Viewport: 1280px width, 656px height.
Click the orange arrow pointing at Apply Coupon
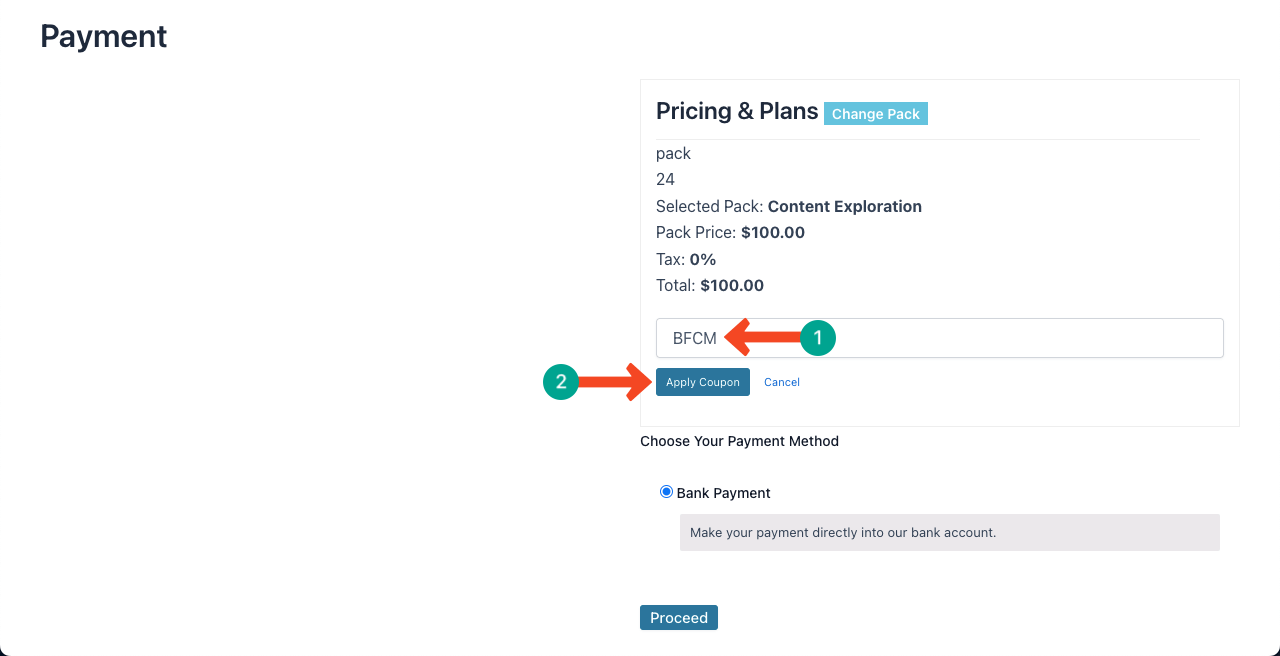coord(615,381)
